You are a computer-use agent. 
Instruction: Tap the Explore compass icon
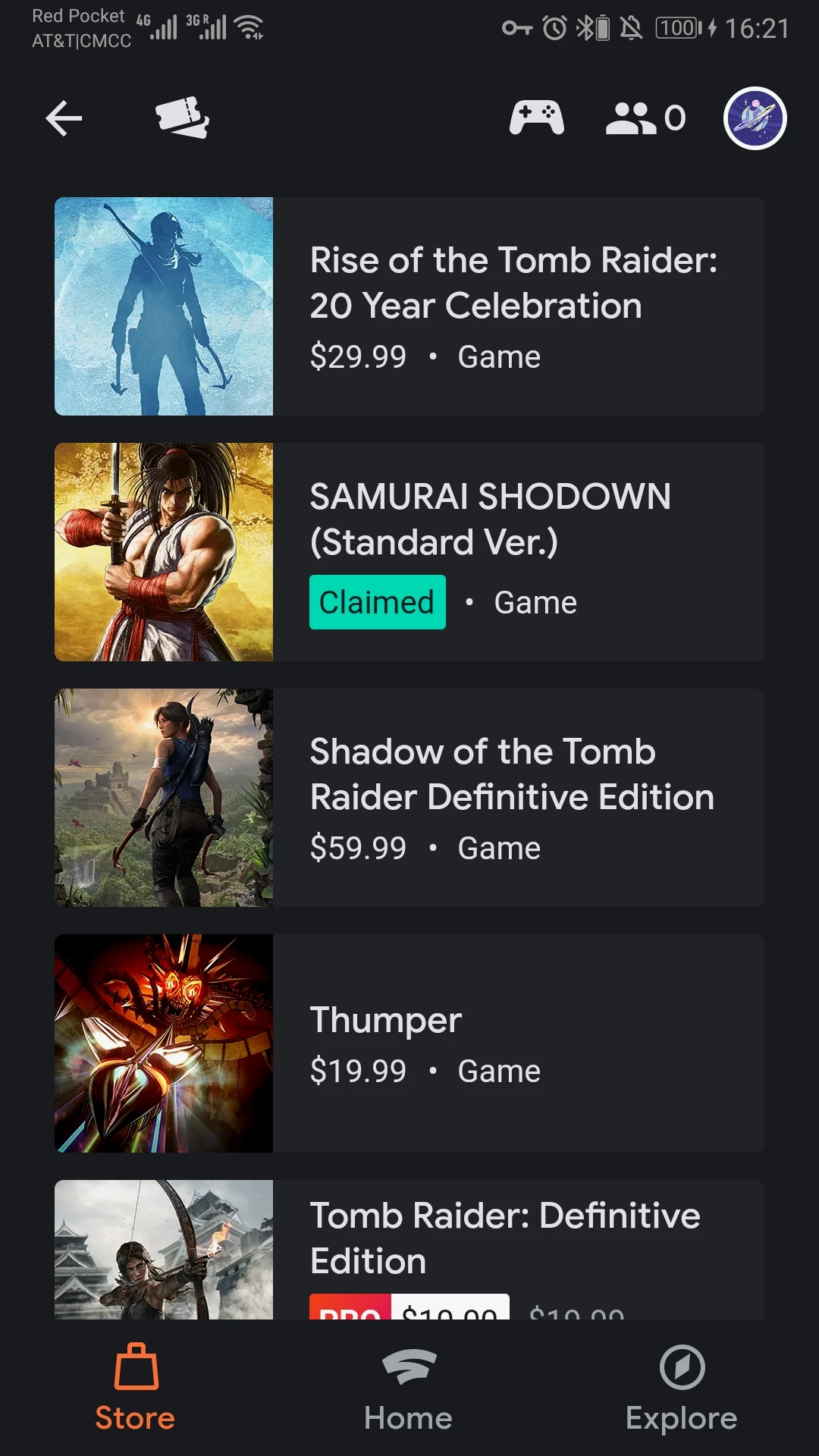(682, 1367)
